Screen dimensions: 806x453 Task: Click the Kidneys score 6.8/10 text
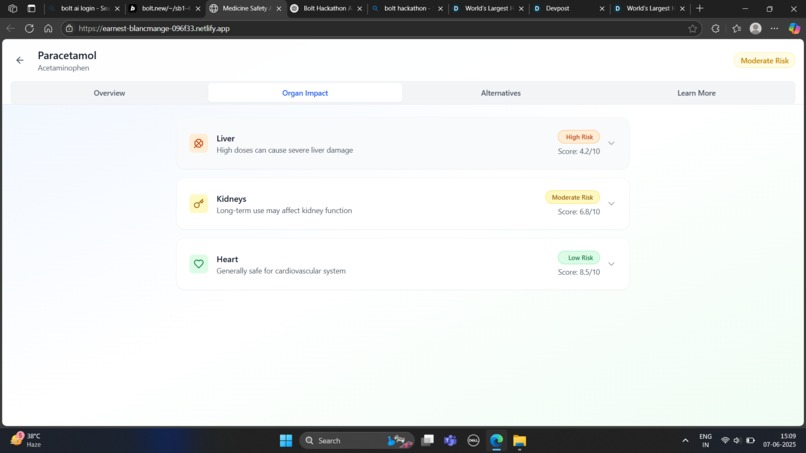pos(579,211)
